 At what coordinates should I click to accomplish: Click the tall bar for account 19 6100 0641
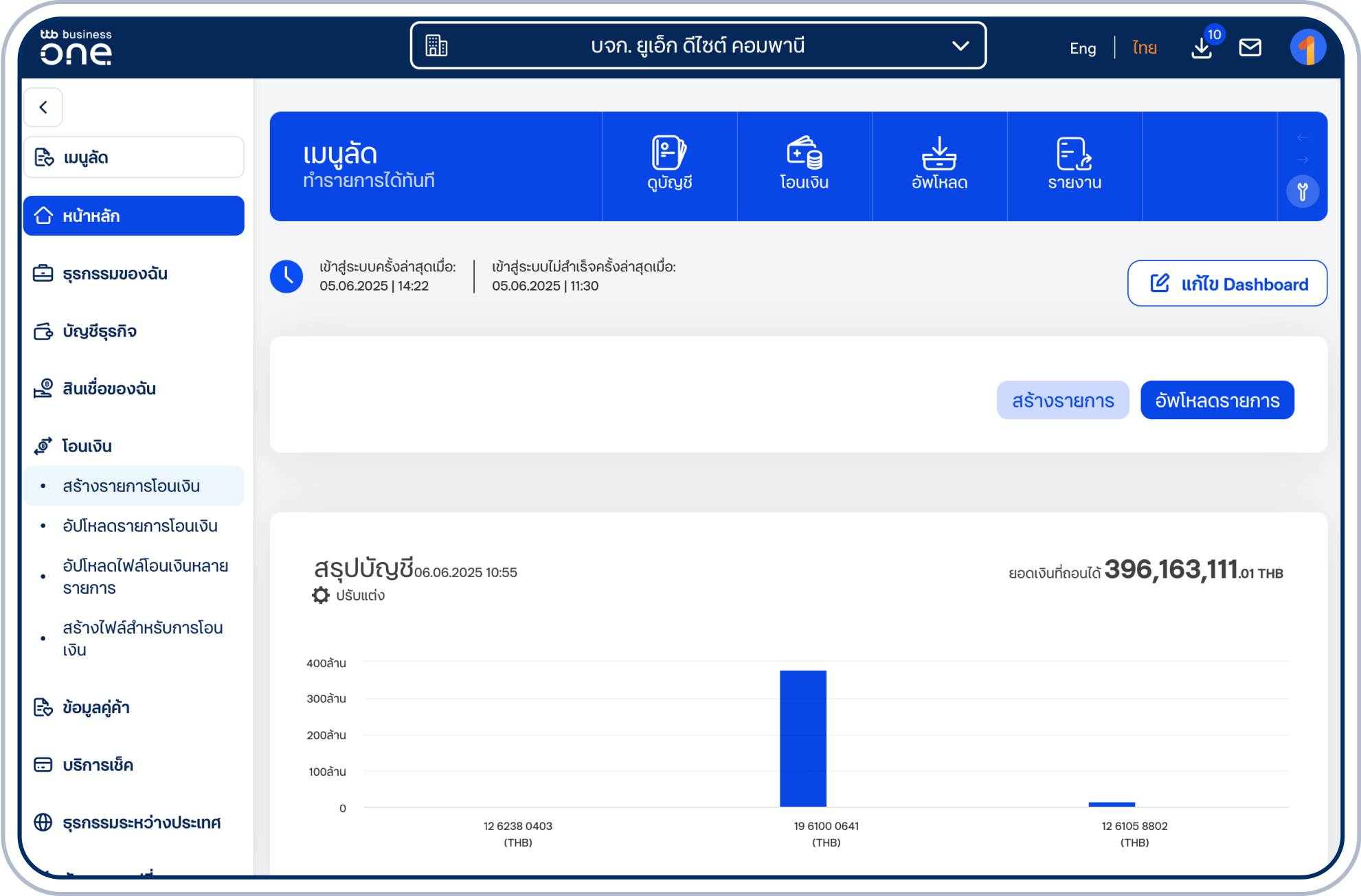(802, 738)
